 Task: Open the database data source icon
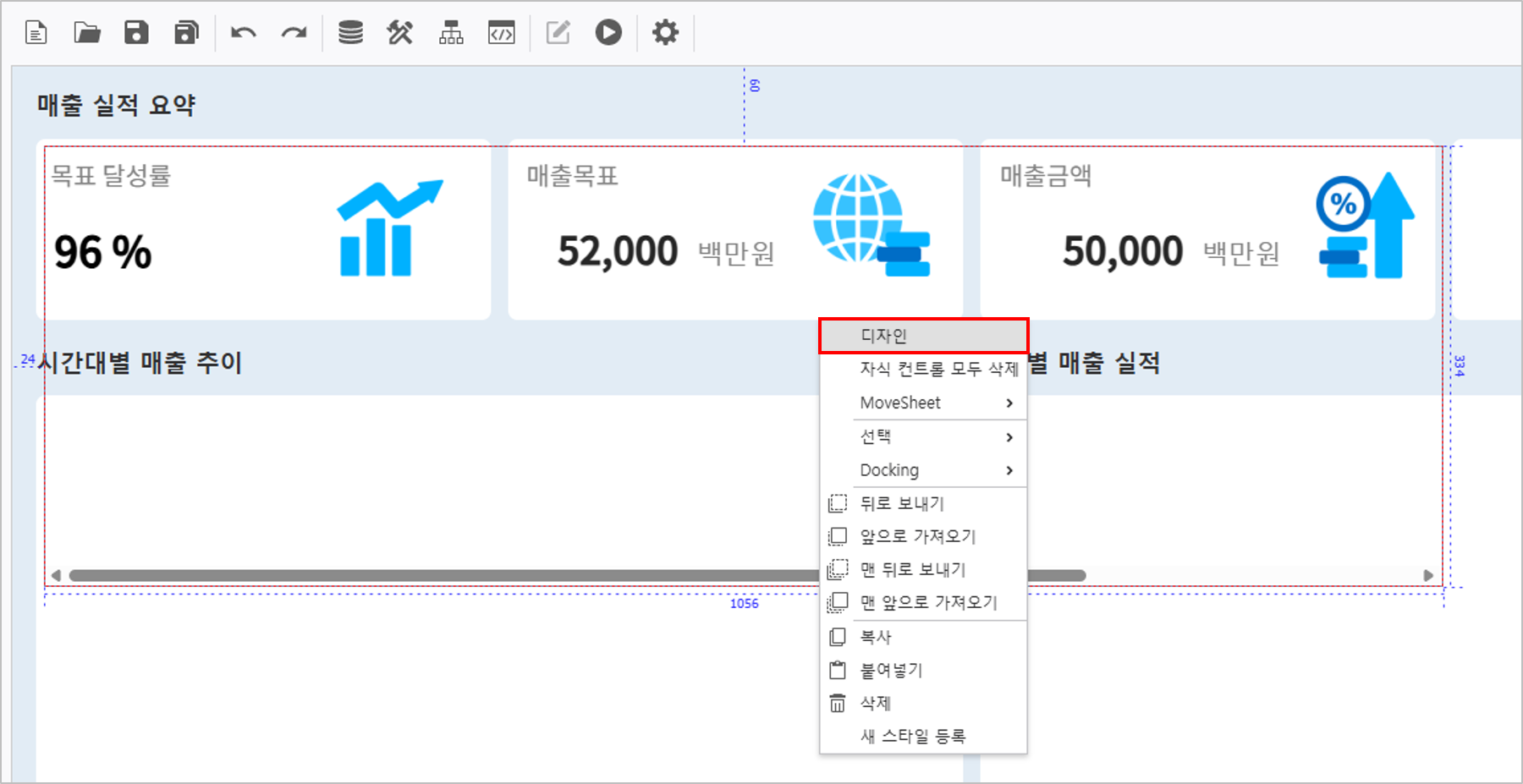pyautogui.click(x=350, y=33)
